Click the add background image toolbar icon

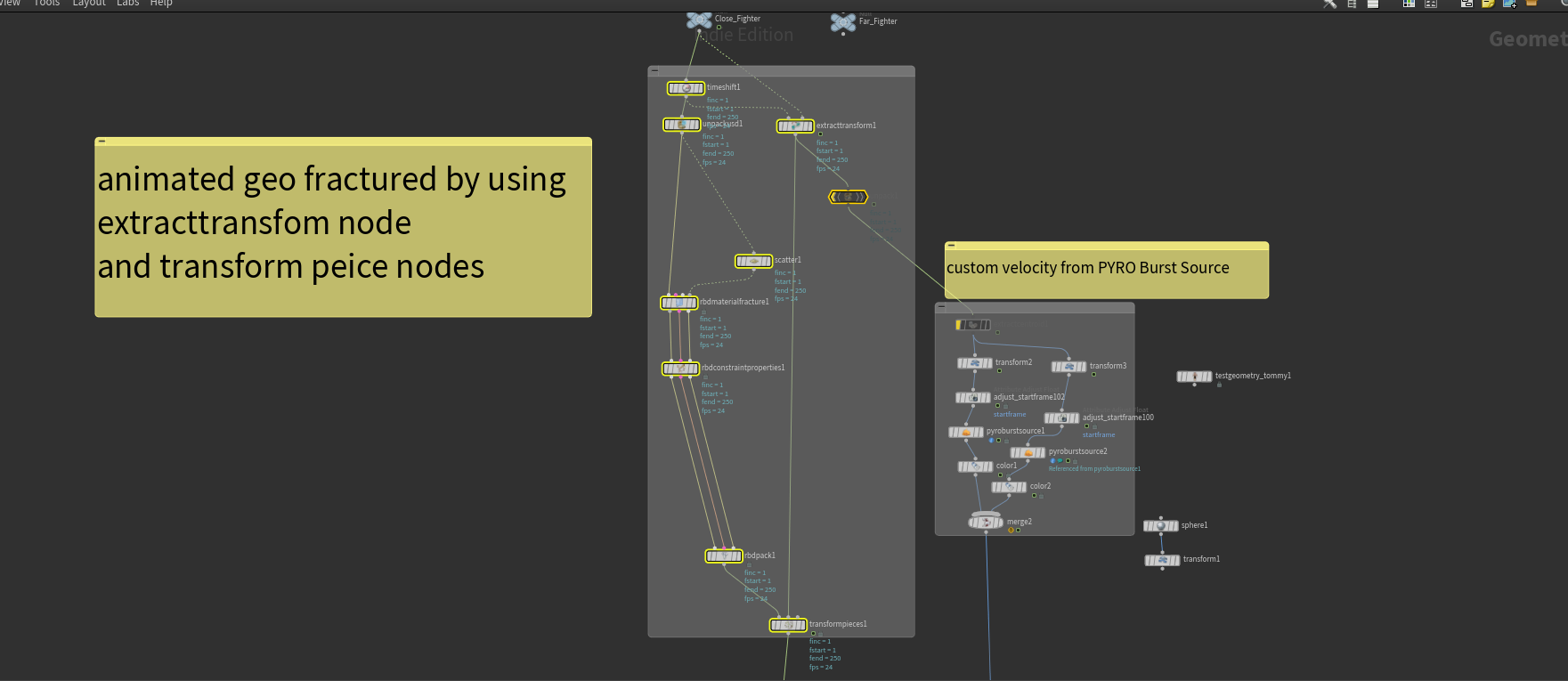pyautogui.click(x=1510, y=4)
